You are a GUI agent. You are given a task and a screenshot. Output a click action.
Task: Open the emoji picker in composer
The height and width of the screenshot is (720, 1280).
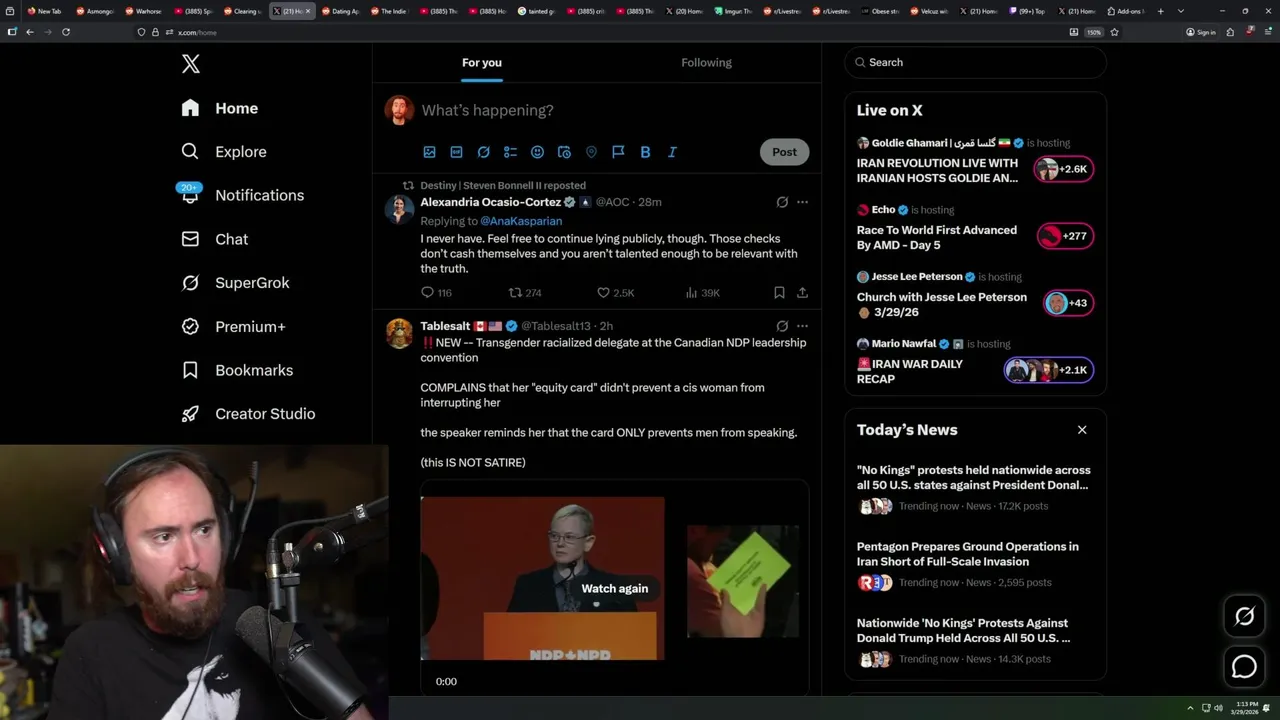coord(537,152)
